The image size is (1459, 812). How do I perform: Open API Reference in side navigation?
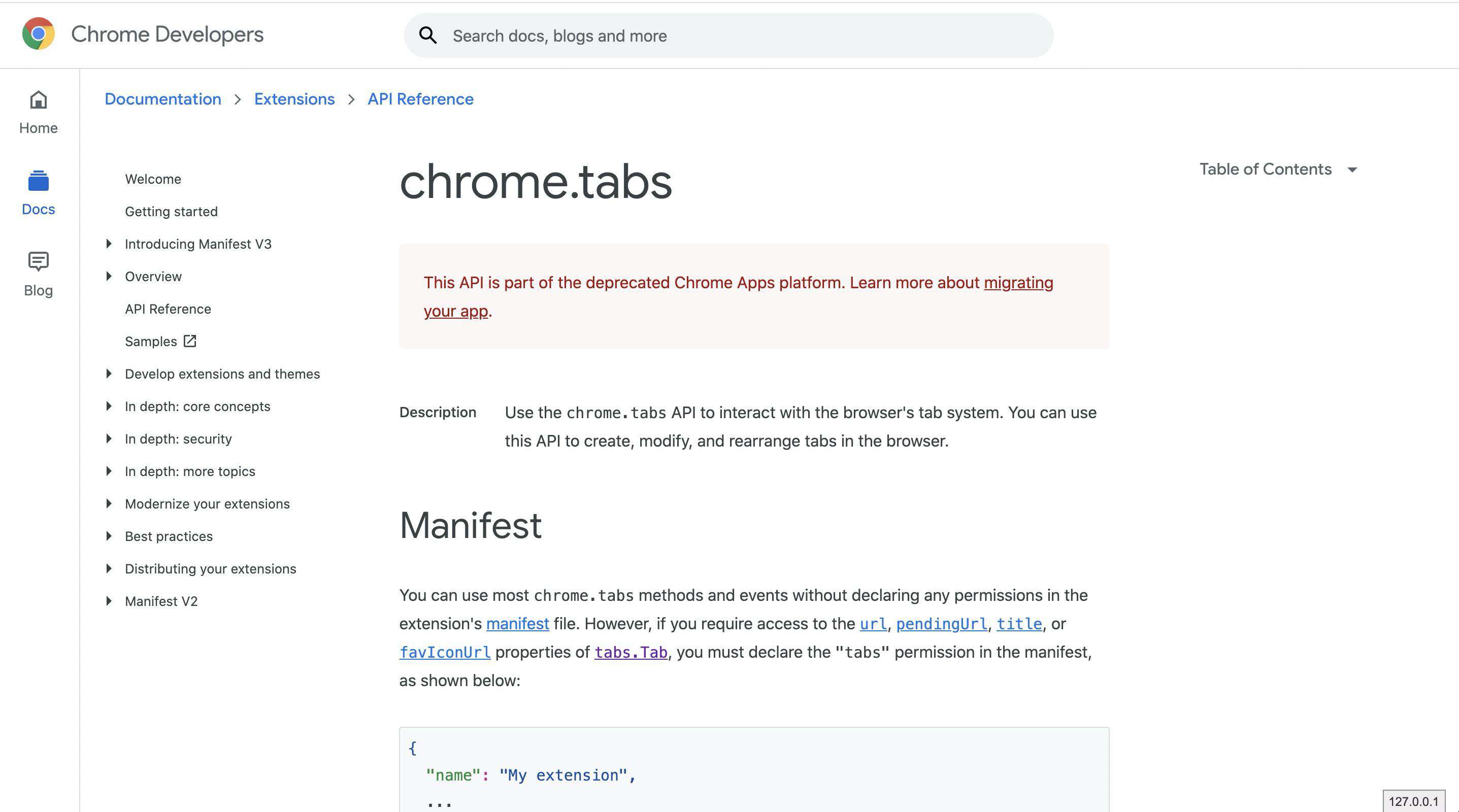point(168,309)
